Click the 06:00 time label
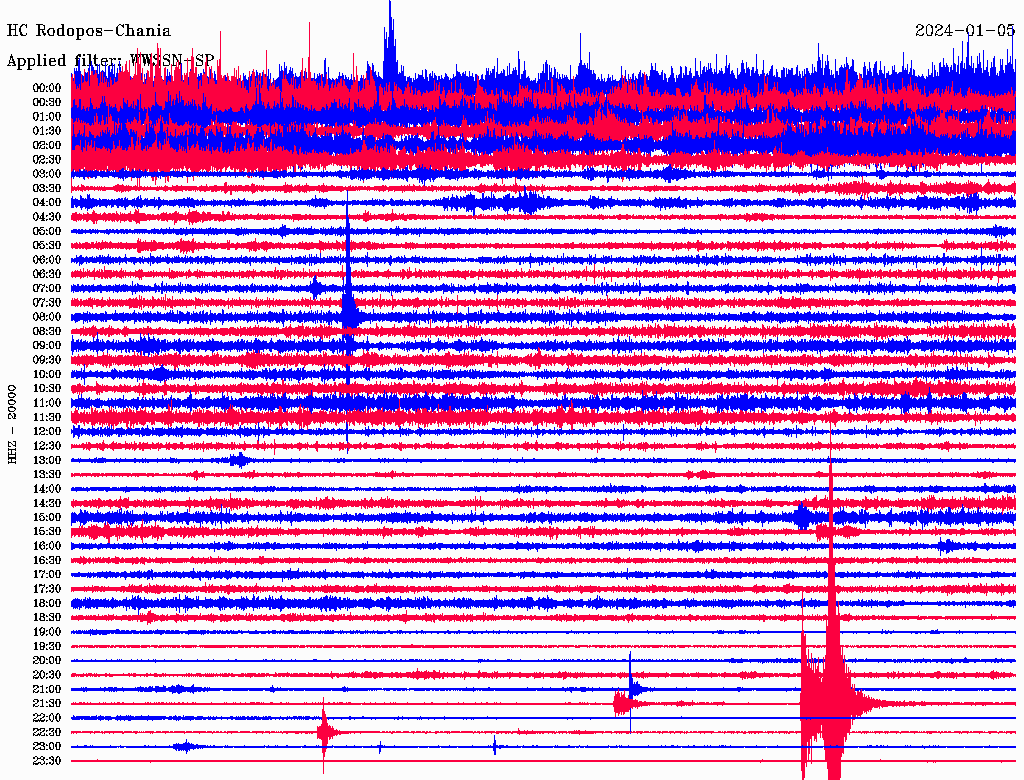1024x780 pixels. (x=47, y=260)
